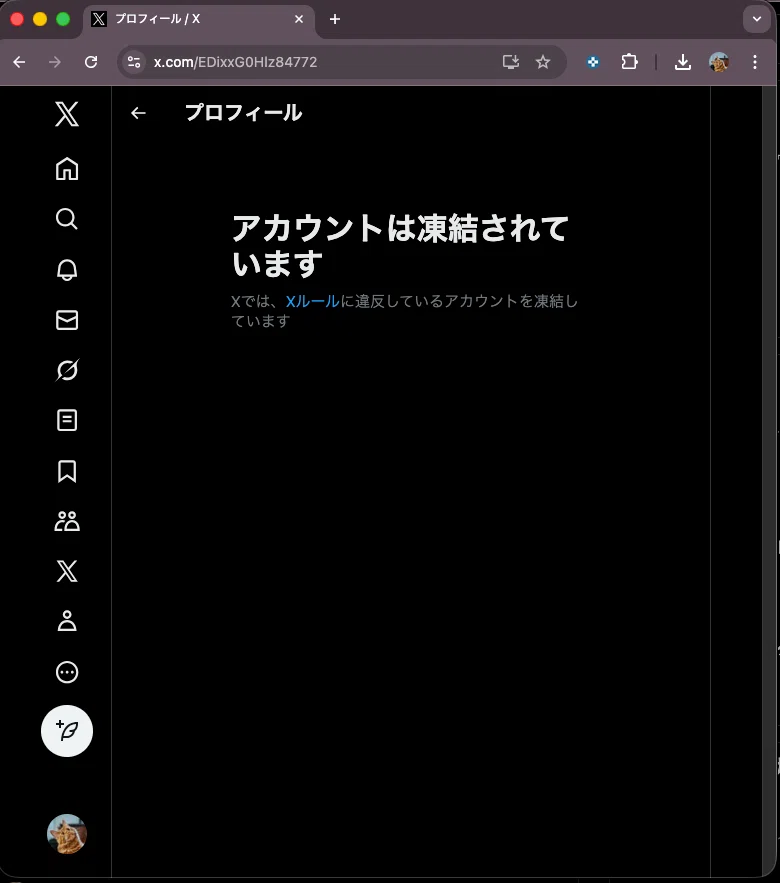Open Messages envelope icon
The height and width of the screenshot is (883, 780).
tap(67, 320)
